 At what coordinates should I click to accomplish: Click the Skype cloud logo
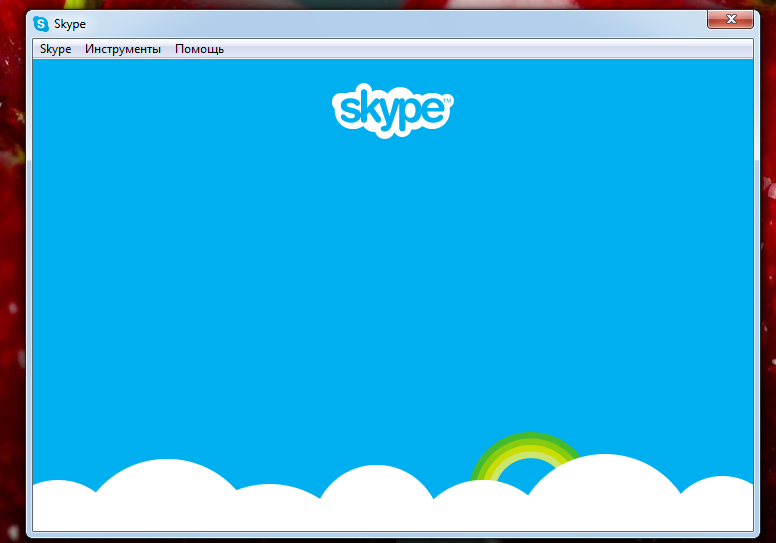pyautogui.click(x=392, y=110)
